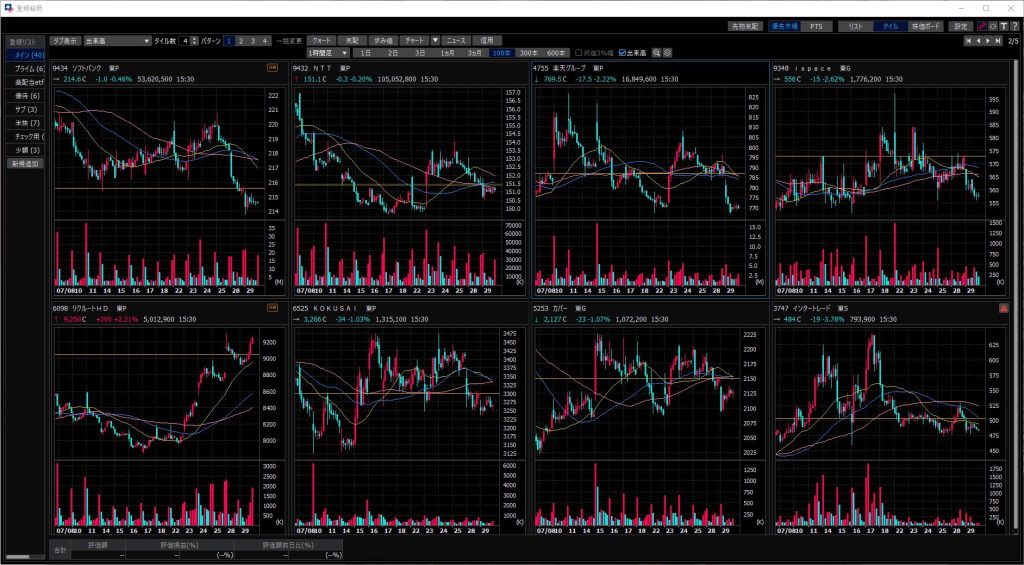Select layout pattern 2
The width and height of the screenshot is (1024, 565).
(x=241, y=41)
